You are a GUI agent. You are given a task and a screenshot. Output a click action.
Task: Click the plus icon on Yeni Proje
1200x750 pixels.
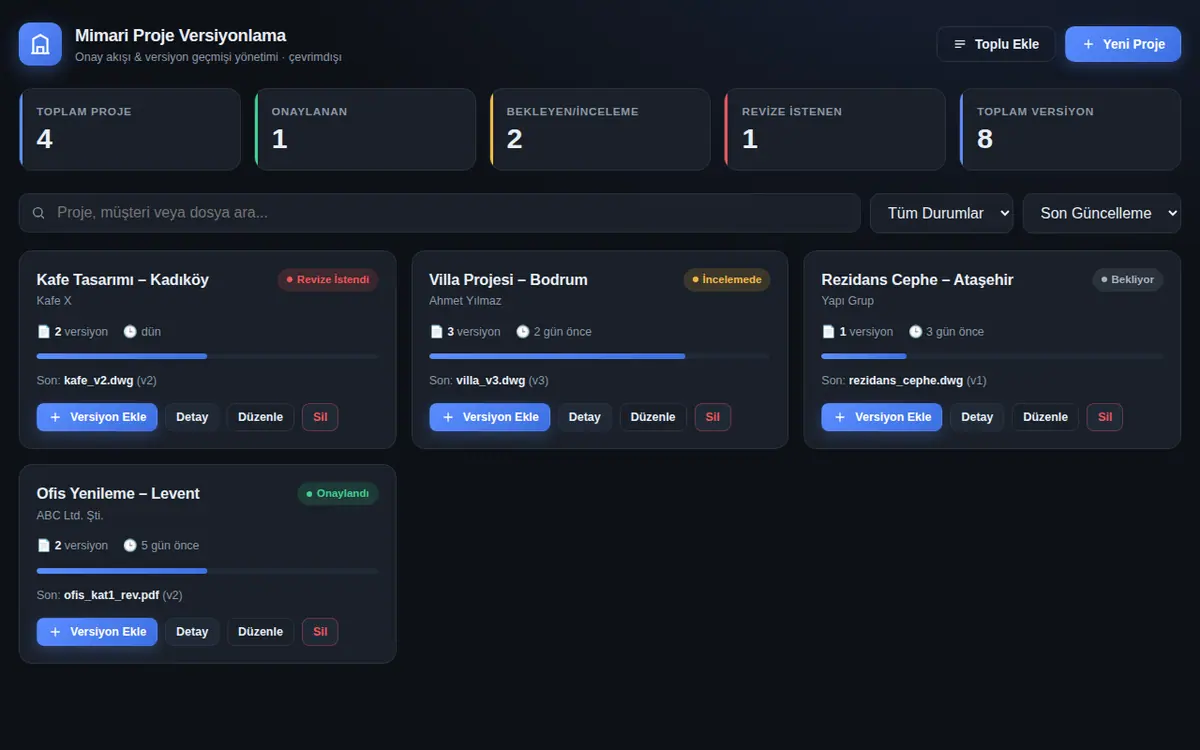1088,44
